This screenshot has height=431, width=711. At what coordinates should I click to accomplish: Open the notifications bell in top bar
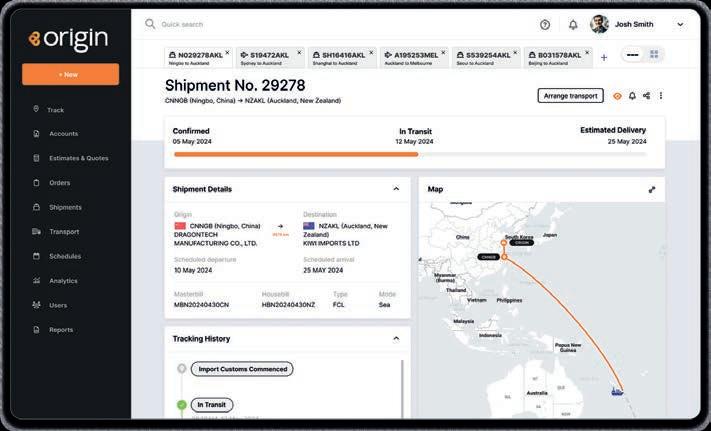(x=573, y=24)
